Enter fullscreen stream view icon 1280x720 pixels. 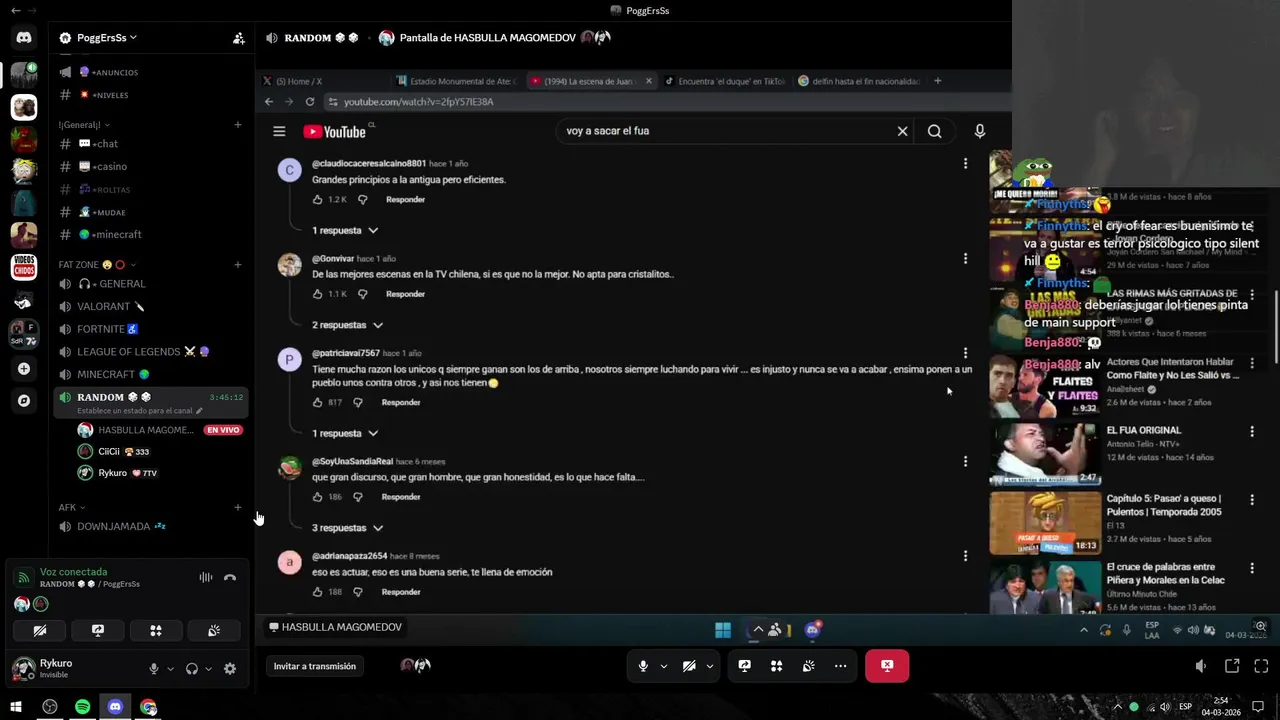point(1261,666)
